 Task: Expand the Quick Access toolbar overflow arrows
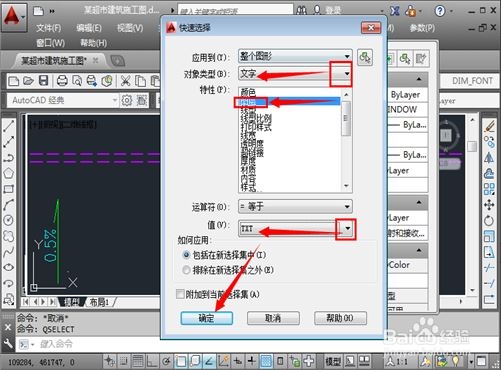(52, 11)
